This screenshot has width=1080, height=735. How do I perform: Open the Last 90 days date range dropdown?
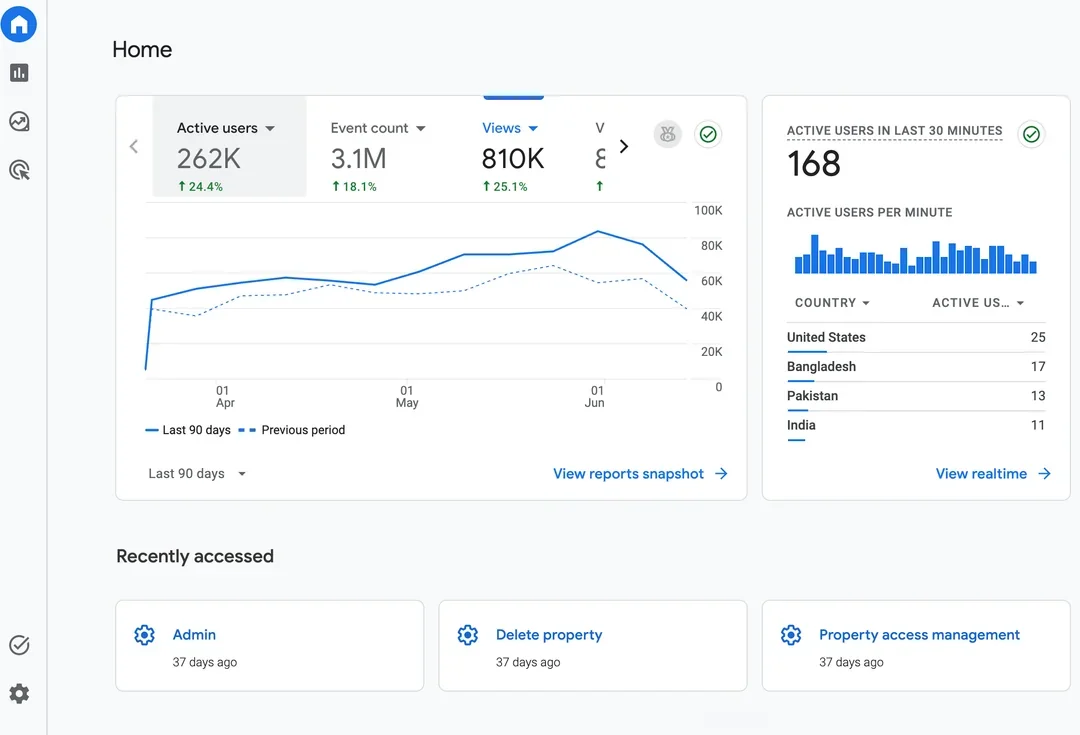point(197,474)
